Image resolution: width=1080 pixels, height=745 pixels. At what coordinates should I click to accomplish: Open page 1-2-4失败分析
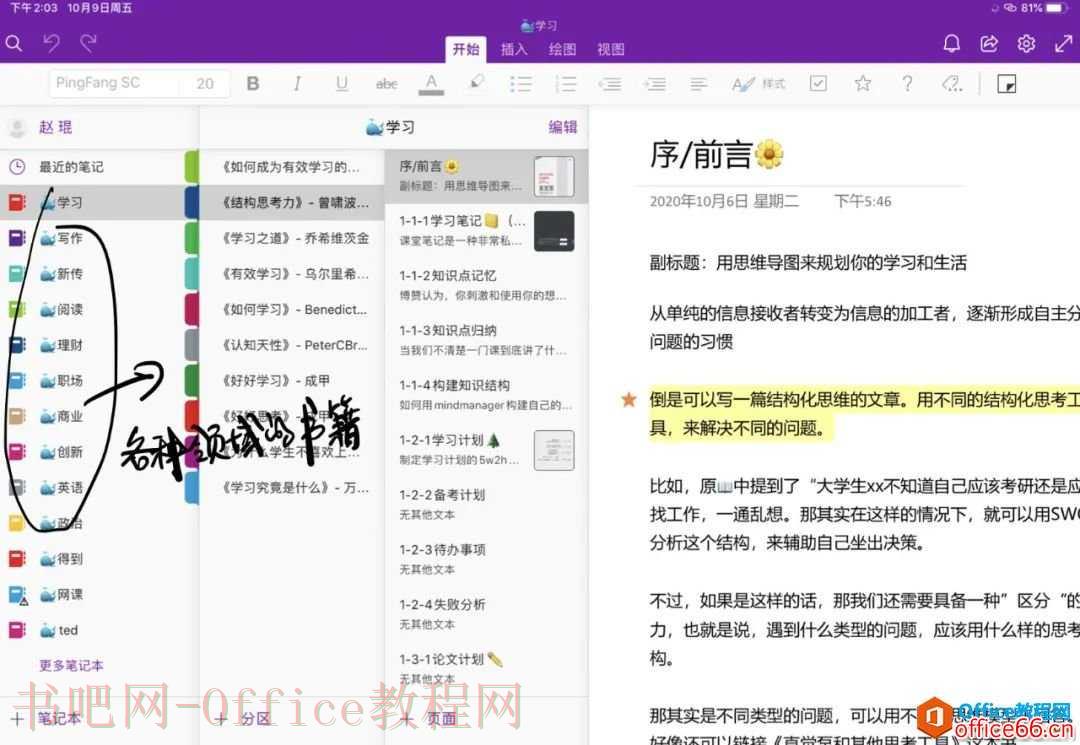click(486, 614)
